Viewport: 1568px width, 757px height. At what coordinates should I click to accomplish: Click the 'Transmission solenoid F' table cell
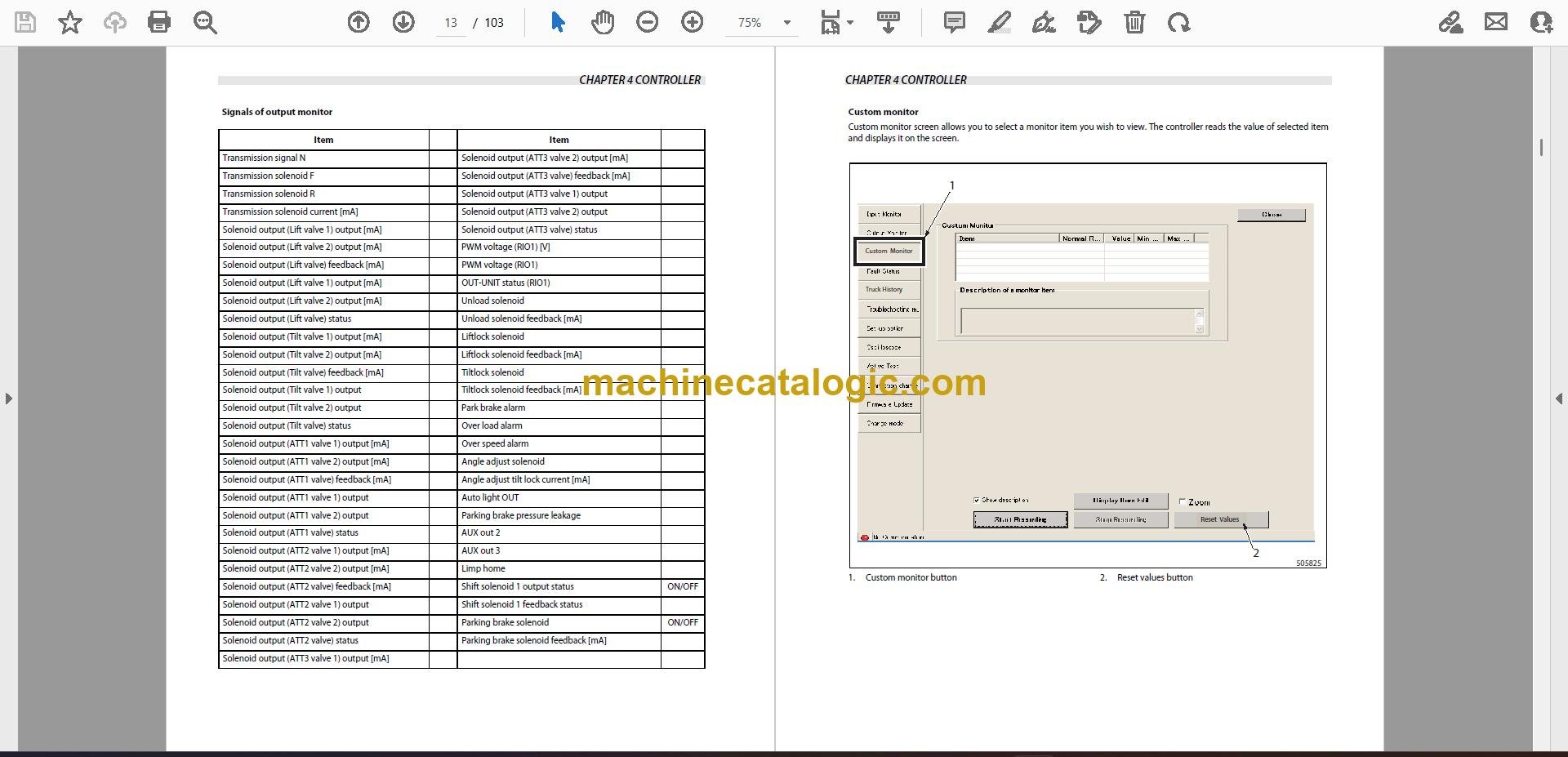tap(323, 176)
